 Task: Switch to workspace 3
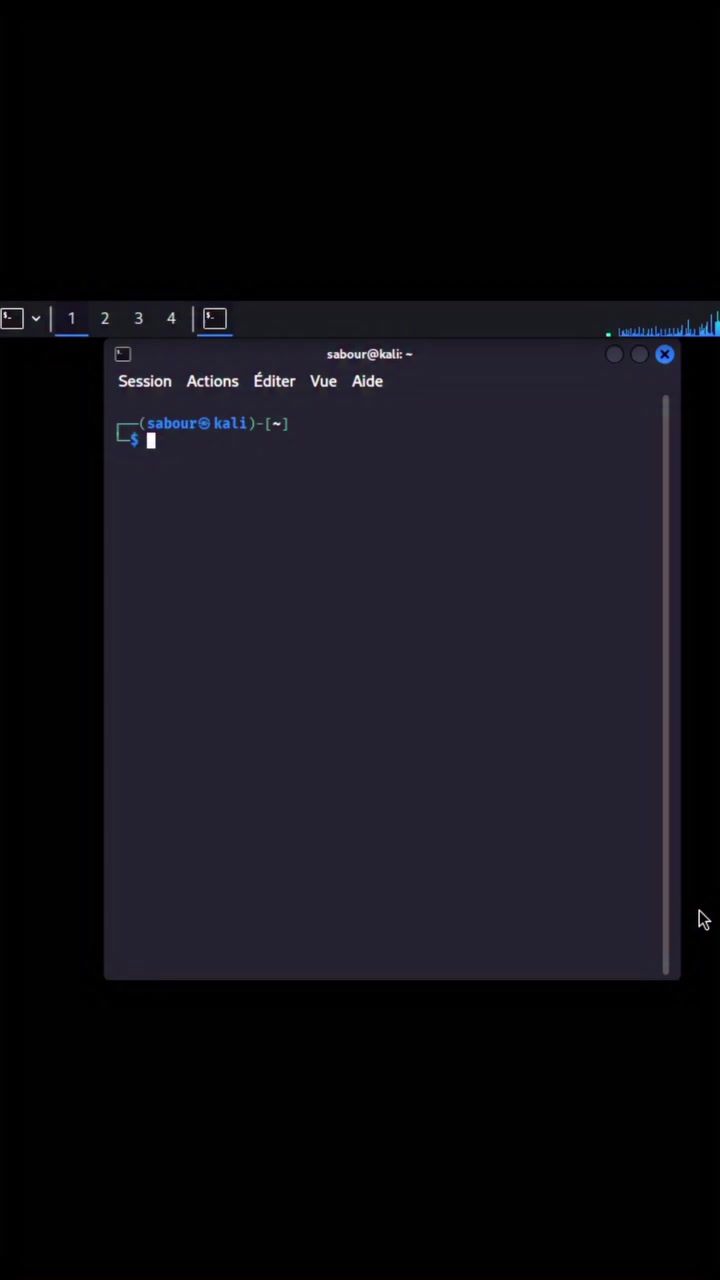138,319
